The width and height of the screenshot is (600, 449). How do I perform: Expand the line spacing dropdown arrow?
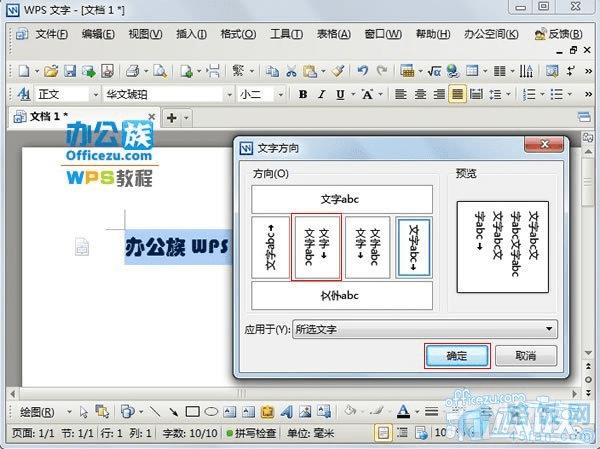coord(508,94)
